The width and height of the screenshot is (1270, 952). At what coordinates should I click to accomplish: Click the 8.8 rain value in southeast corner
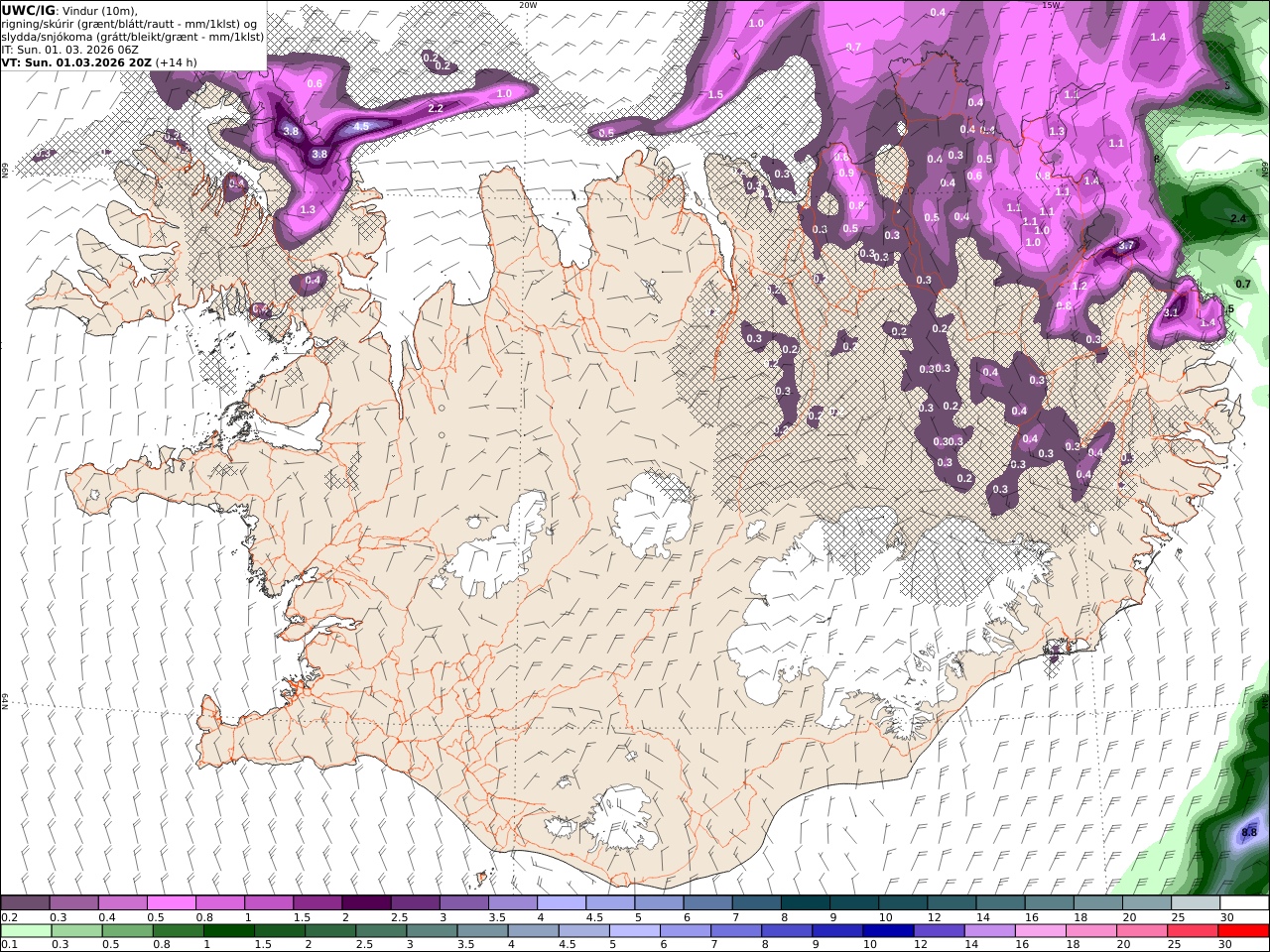pyautogui.click(x=1249, y=832)
